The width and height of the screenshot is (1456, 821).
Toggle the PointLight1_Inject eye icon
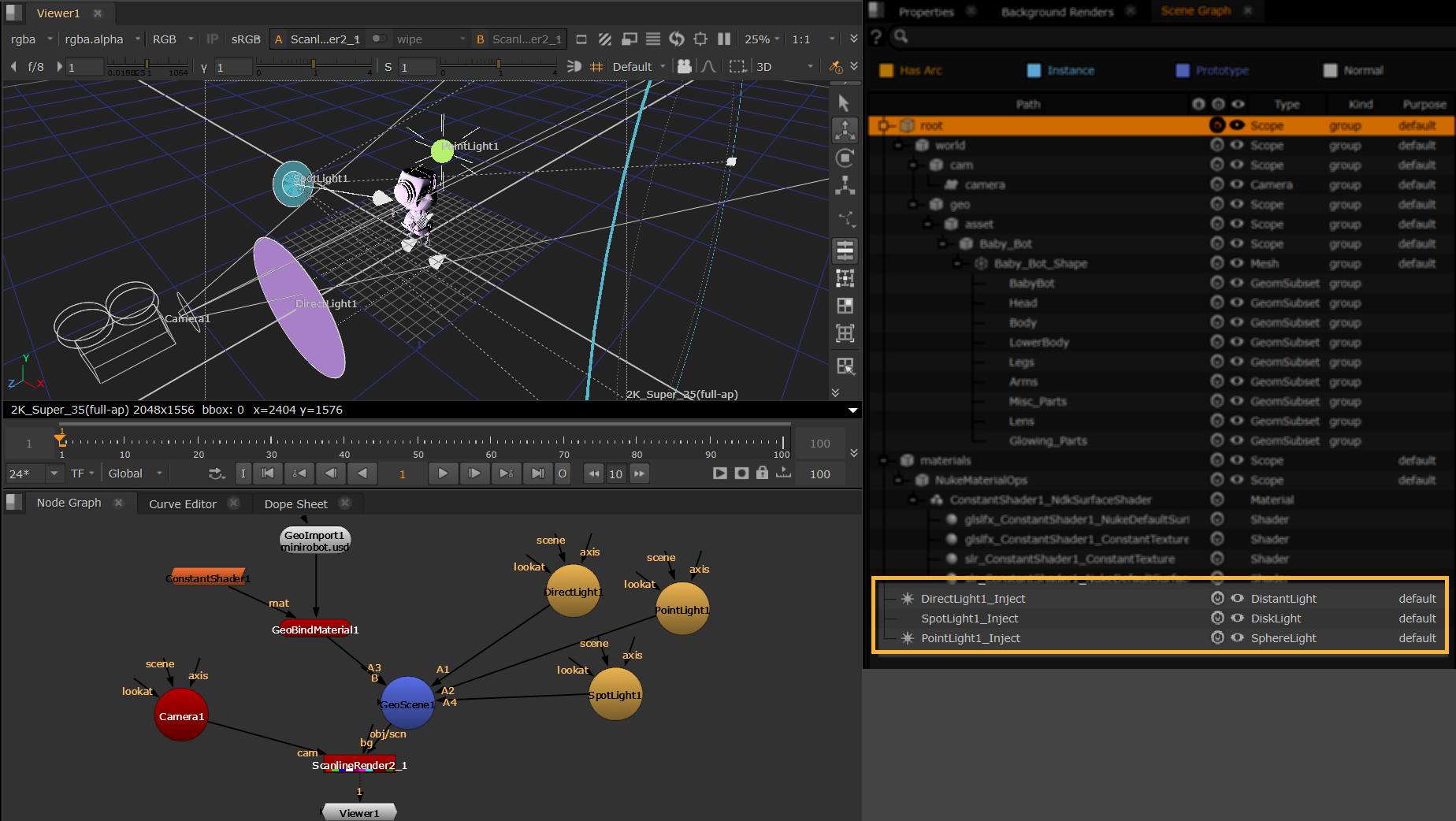(1237, 638)
